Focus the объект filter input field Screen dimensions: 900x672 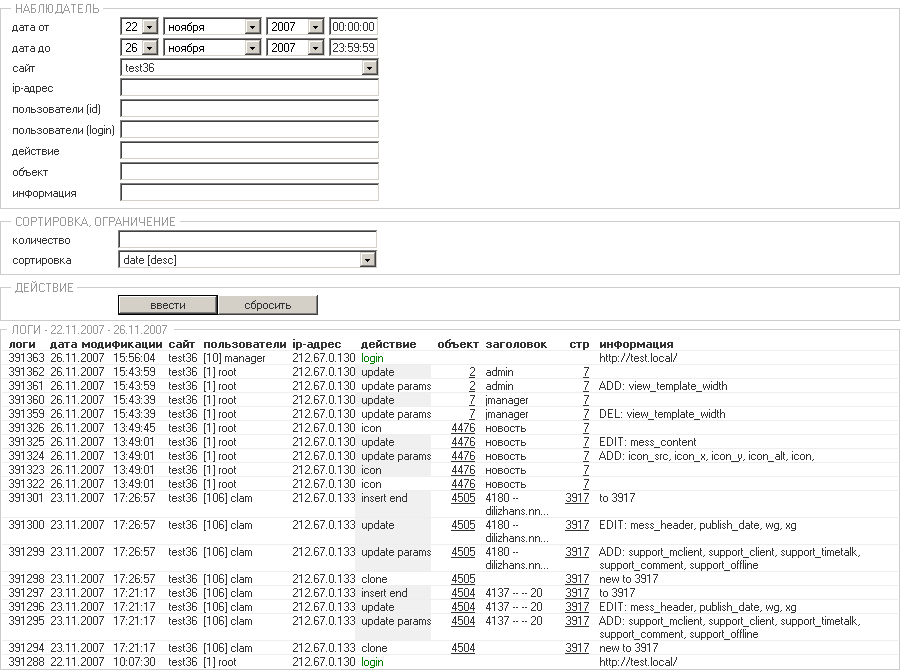click(250, 172)
